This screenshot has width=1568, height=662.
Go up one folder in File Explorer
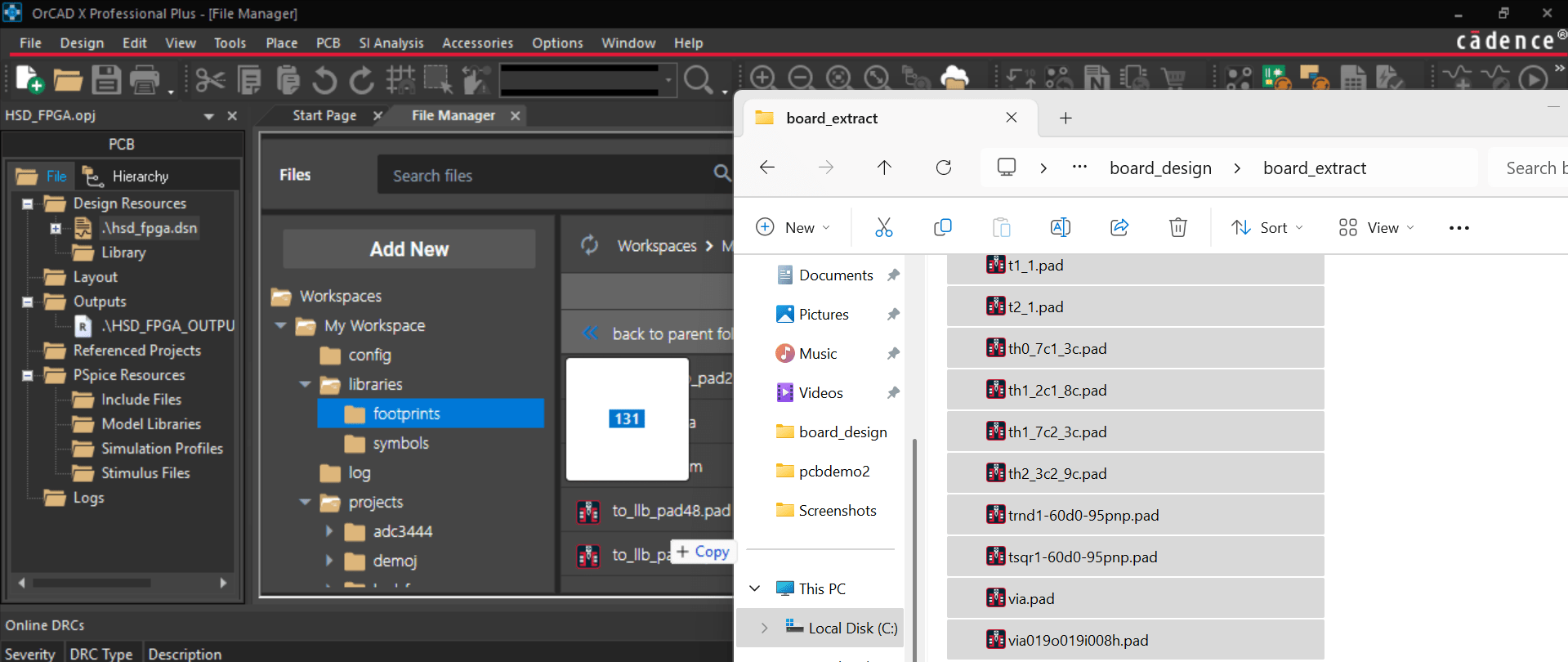[884, 168]
